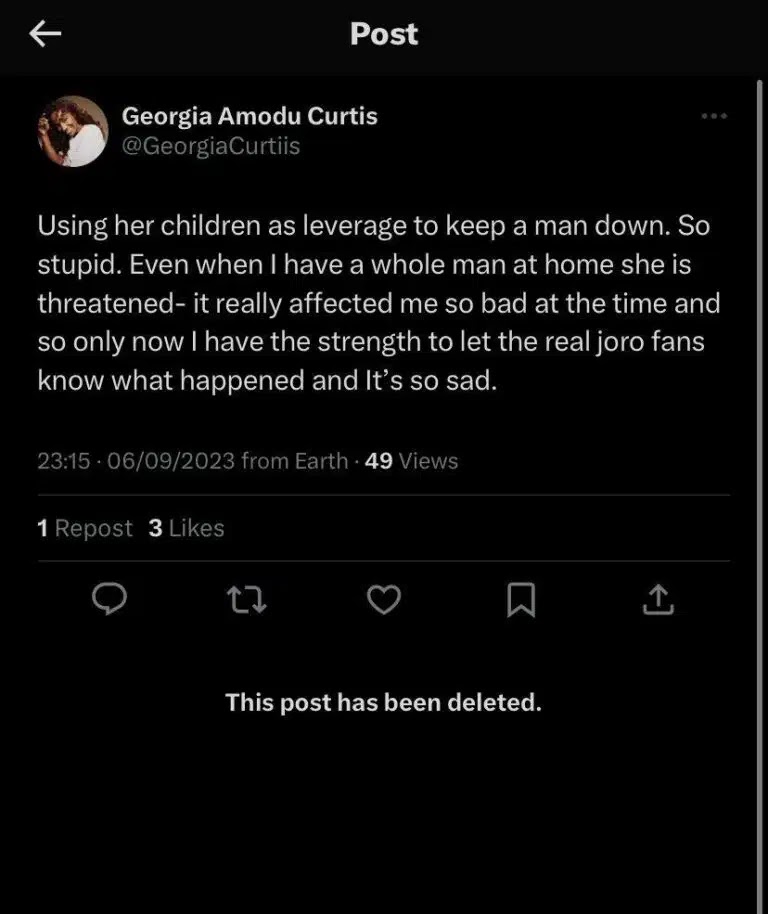Click the Post header title
768x914 pixels.
pos(384,34)
